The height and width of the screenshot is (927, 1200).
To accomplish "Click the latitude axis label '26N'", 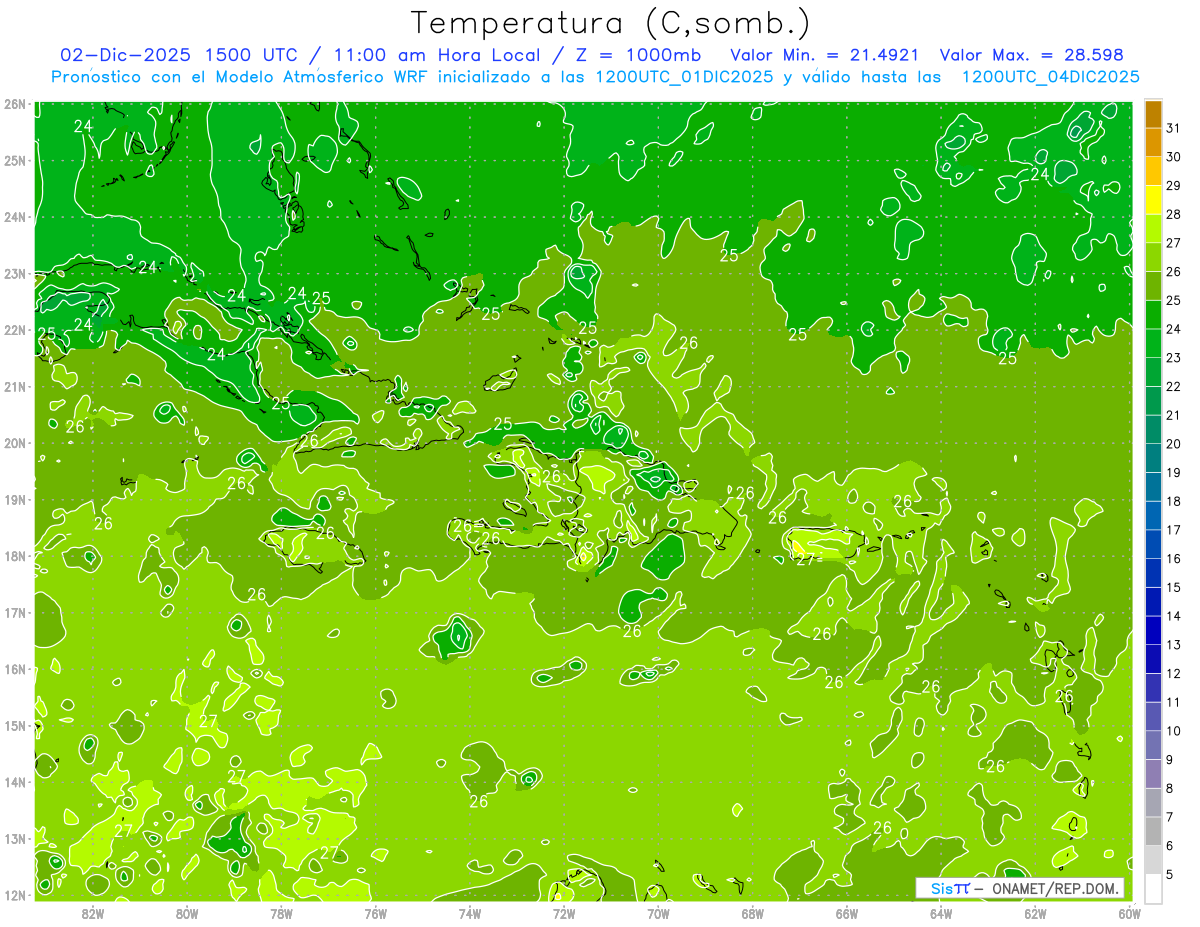I will [x=14, y=104].
